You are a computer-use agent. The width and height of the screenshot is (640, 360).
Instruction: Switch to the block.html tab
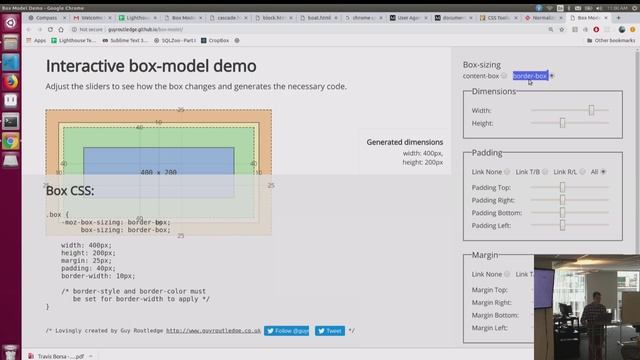pyautogui.click(x=273, y=18)
